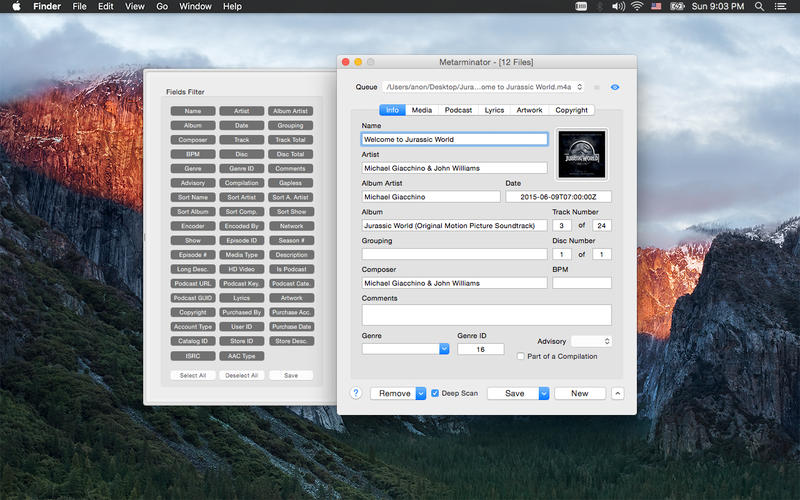Click into the Comments text field
This screenshot has width=800, height=500.
[487, 315]
